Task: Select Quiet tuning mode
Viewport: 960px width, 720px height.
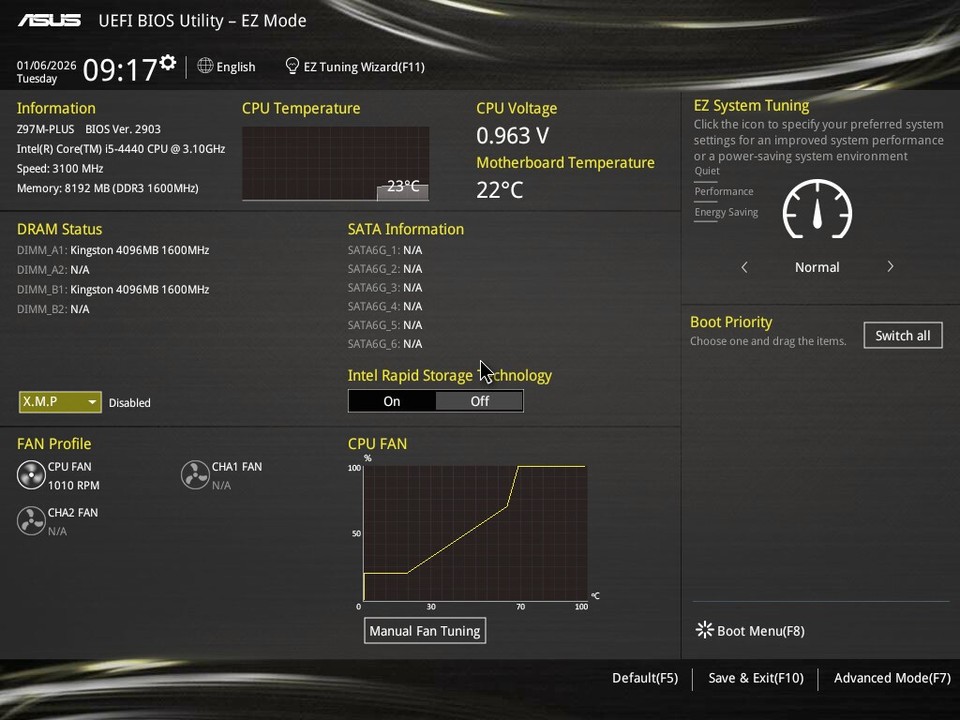Action: point(707,171)
